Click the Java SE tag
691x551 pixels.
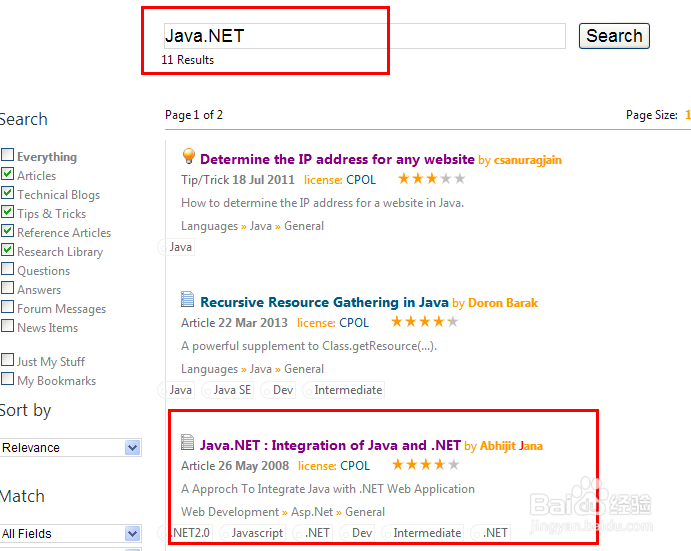pos(232,390)
